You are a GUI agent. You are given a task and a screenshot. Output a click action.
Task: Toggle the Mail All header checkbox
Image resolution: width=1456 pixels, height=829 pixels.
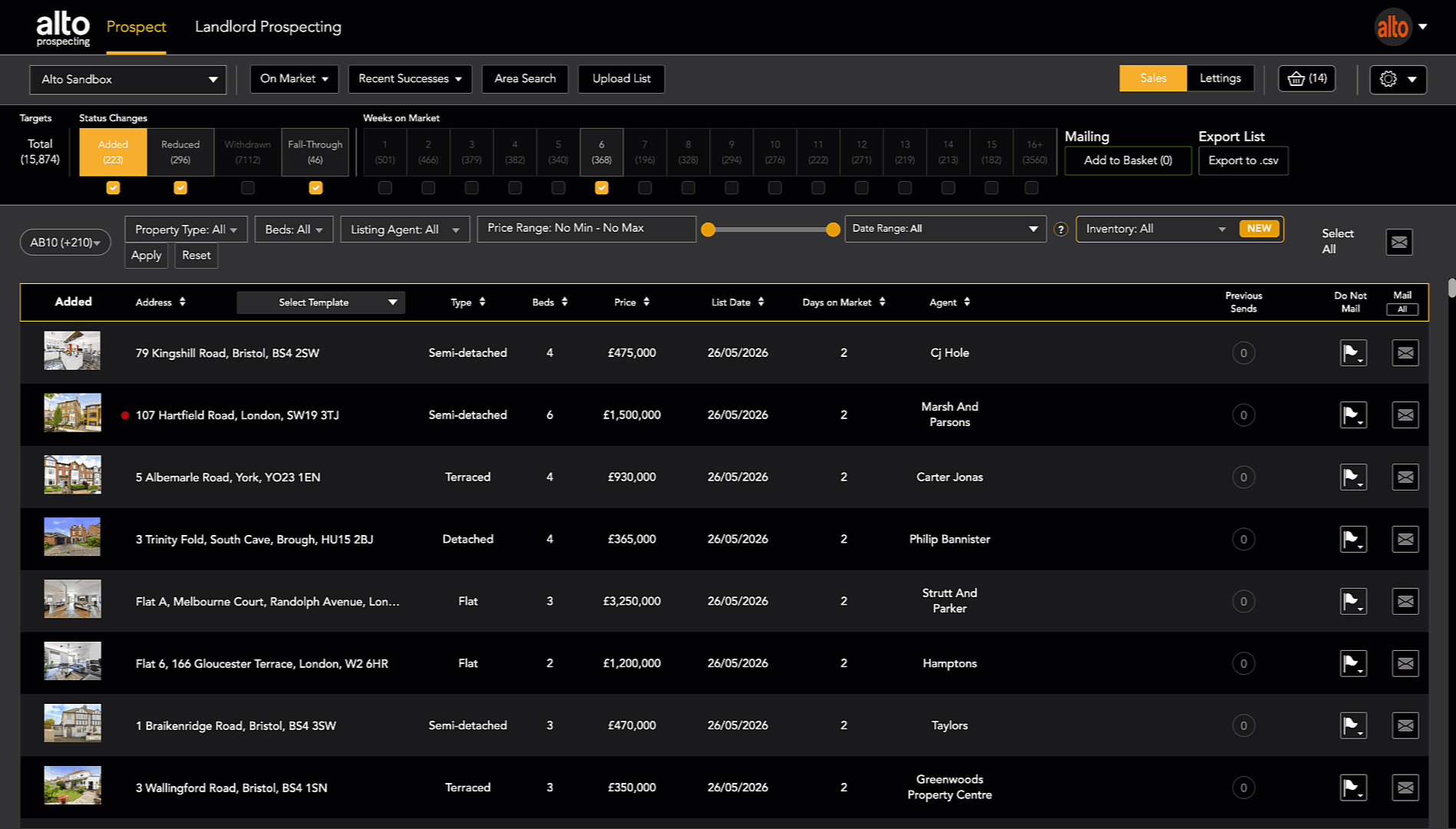pos(1402,310)
